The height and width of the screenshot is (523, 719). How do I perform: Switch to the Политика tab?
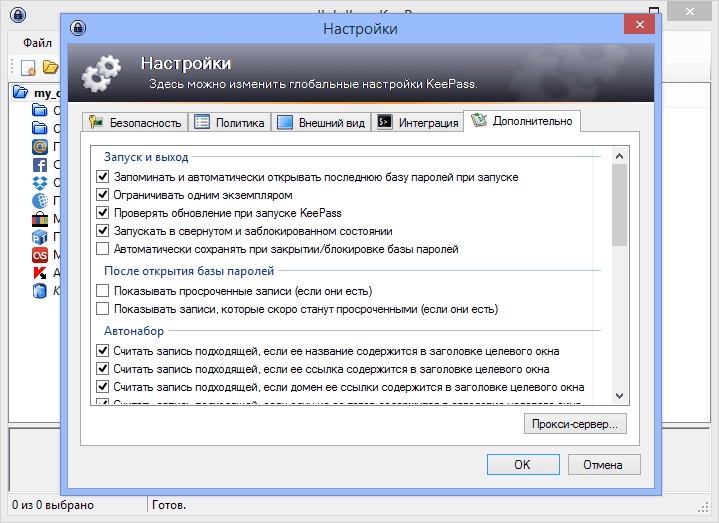tap(229, 122)
